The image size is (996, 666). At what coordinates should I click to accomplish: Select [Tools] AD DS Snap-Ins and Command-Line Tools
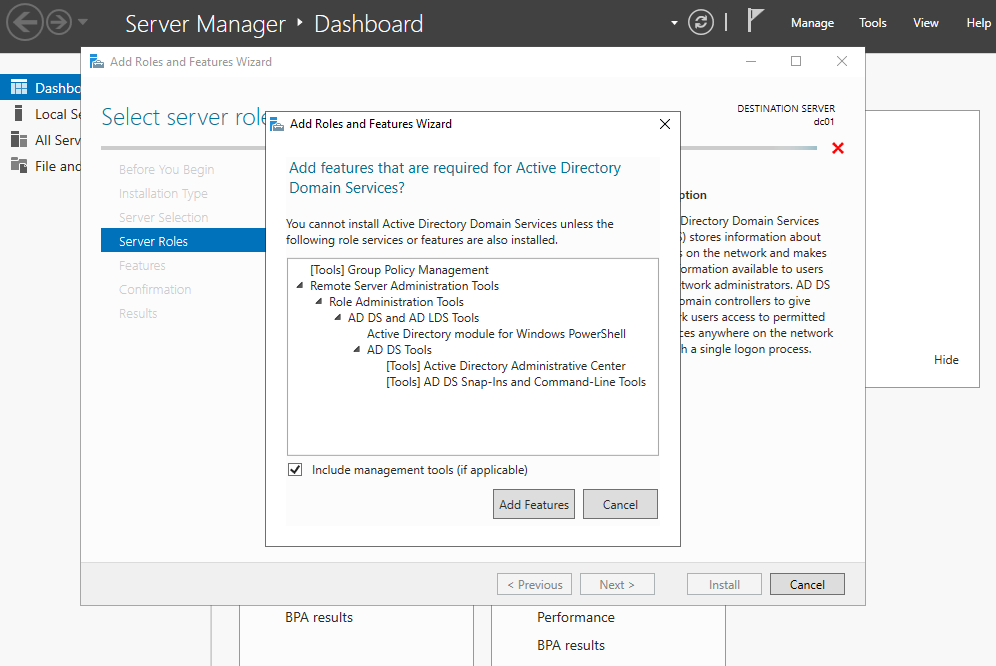pos(516,382)
